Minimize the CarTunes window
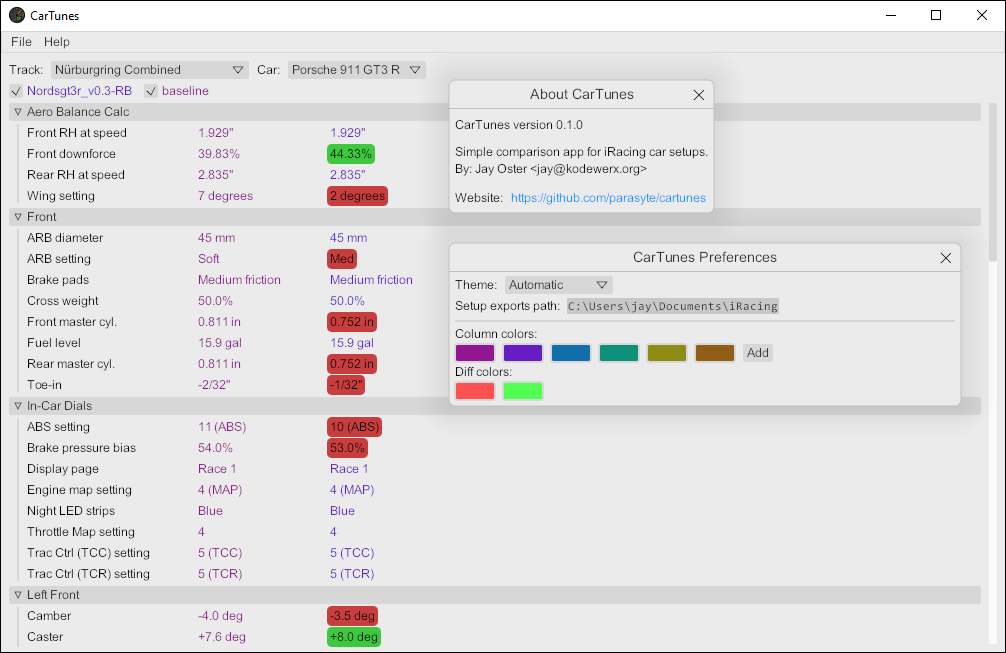 pos(891,15)
